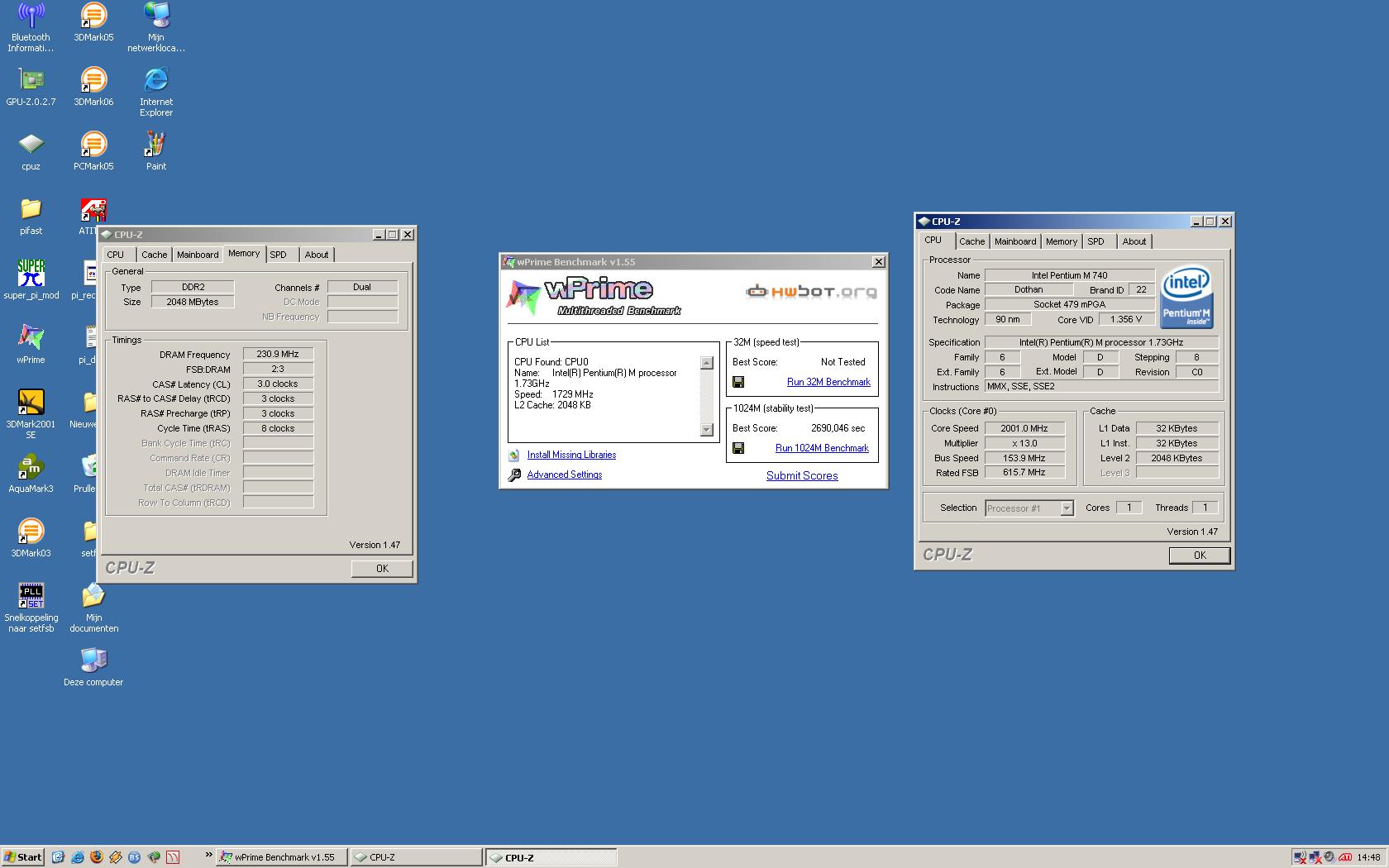Open Mainboard tab in right CPU-Z window

1015,241
